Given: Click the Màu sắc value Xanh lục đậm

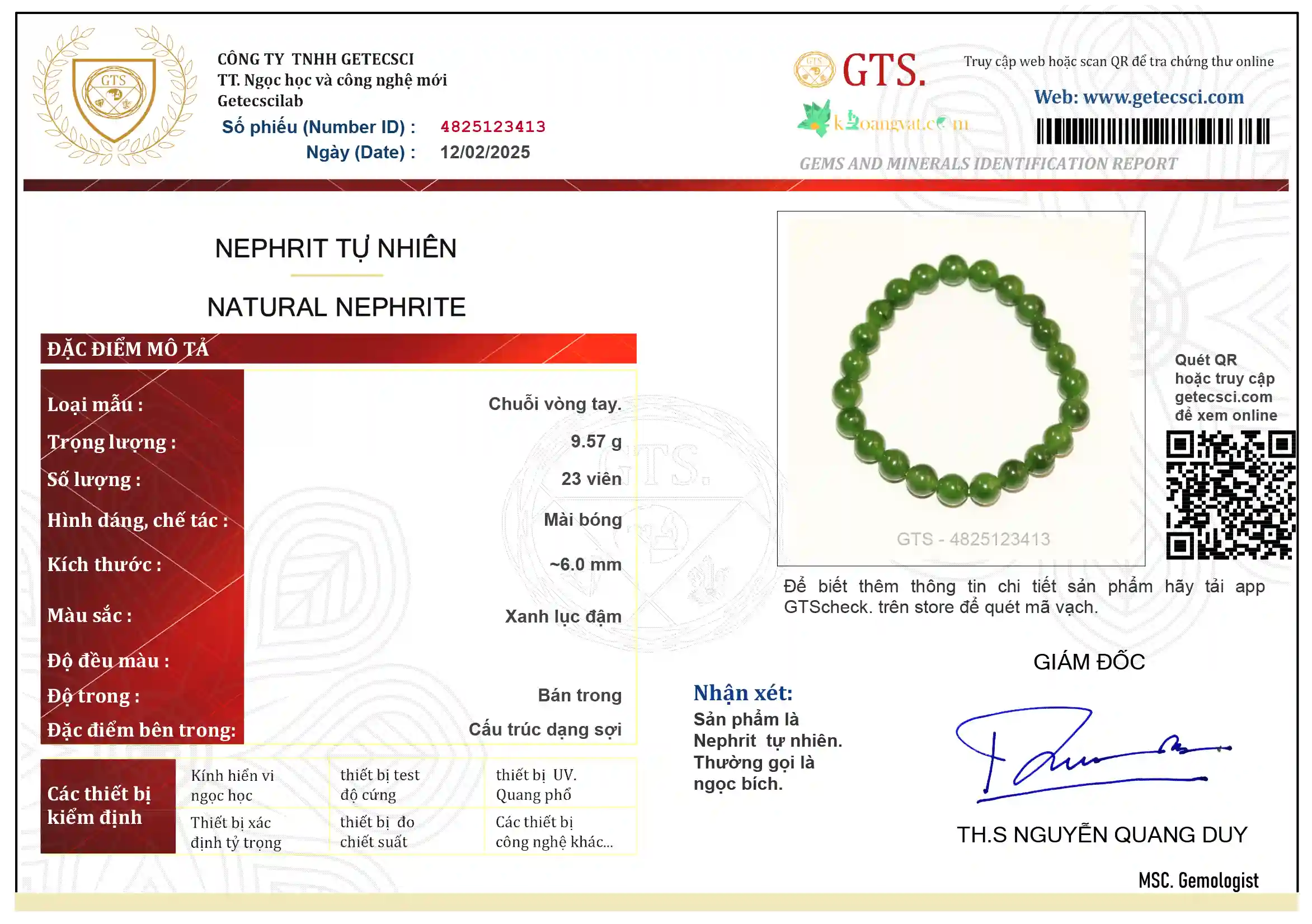Looking at the screenshot, I should 563,616.
